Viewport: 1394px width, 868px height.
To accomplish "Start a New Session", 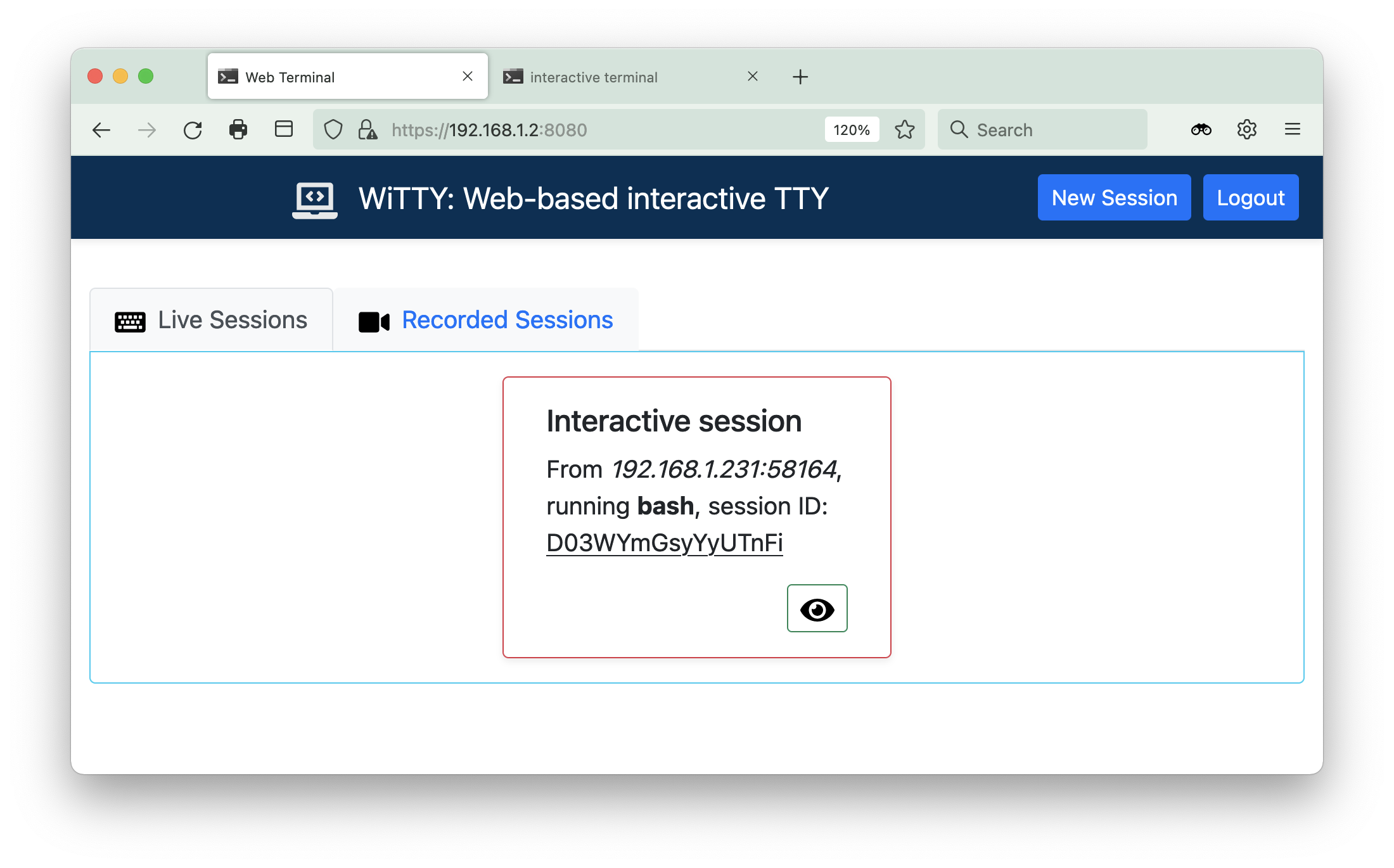I will click(x=1114, y=198).
